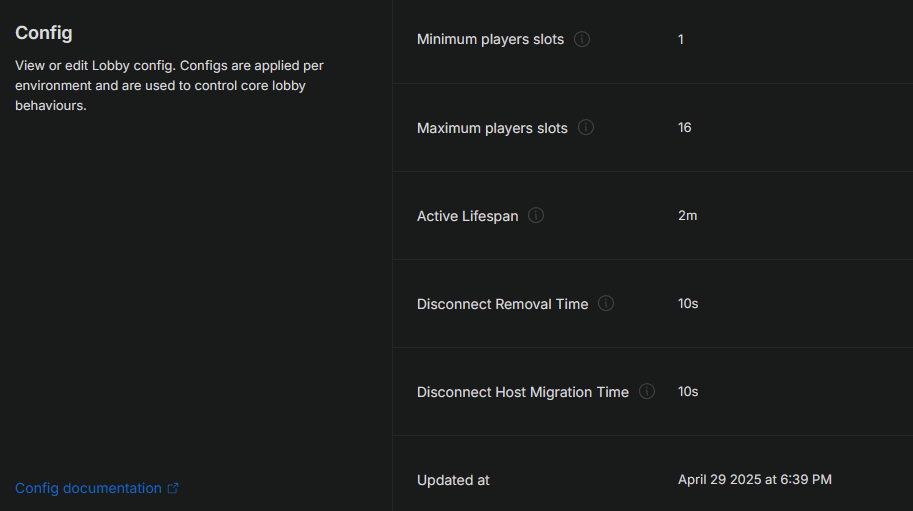Click info icon beside Minimum players slots
The width and height of the screenshot is (913, 511).
pos(582,40)
